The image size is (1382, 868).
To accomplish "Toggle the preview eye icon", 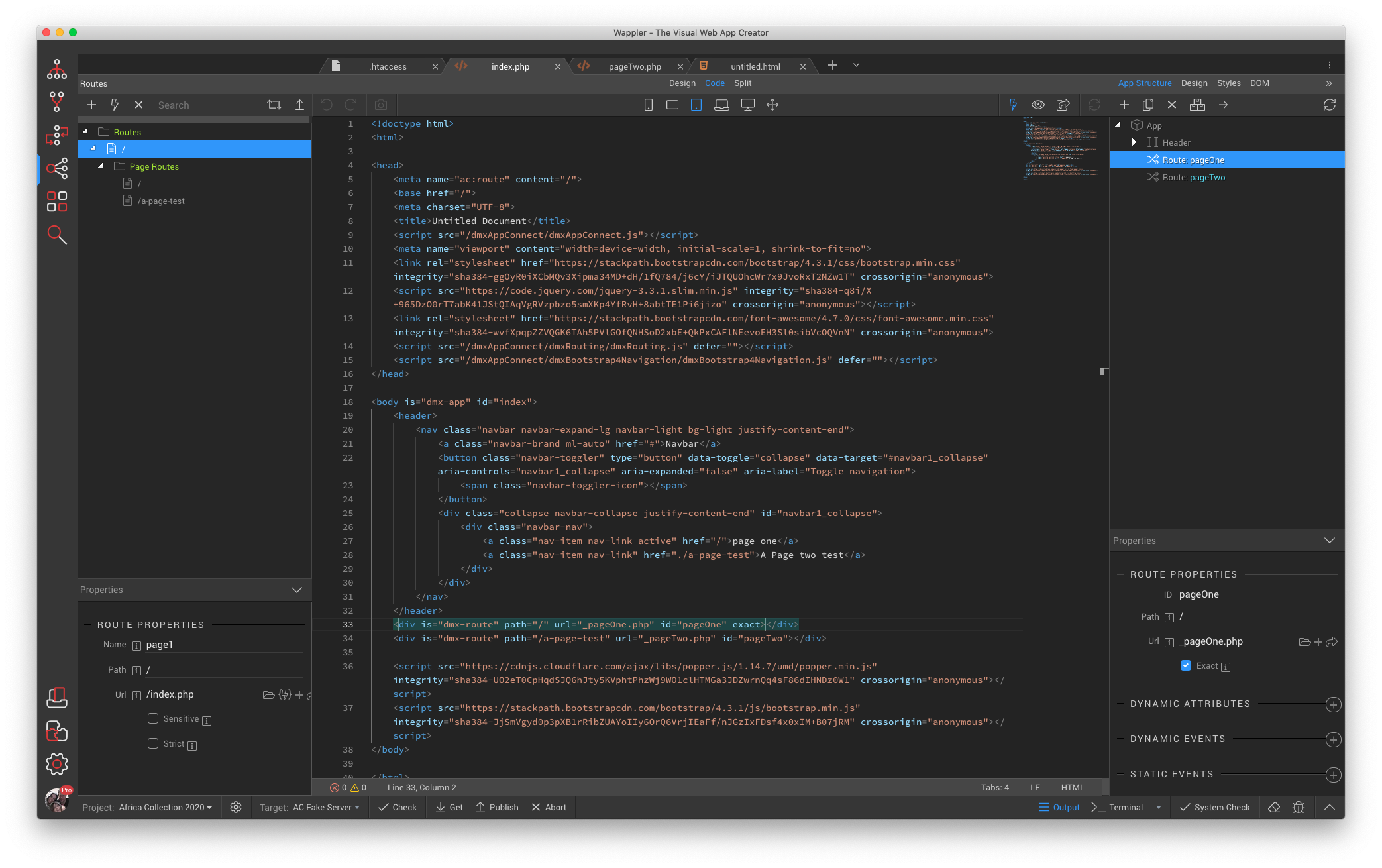I will (1038, 105).
